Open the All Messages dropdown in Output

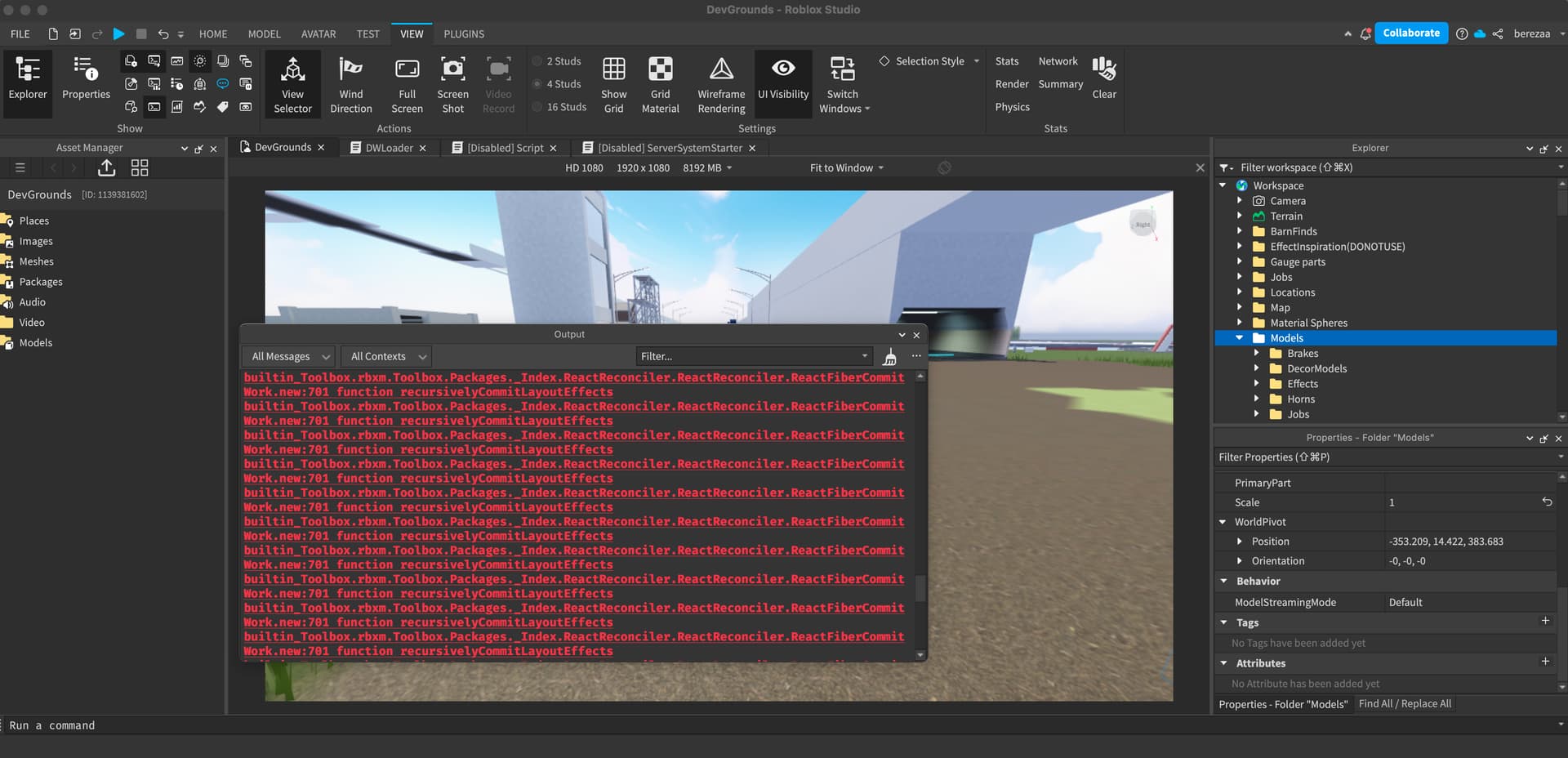[287, 356]
